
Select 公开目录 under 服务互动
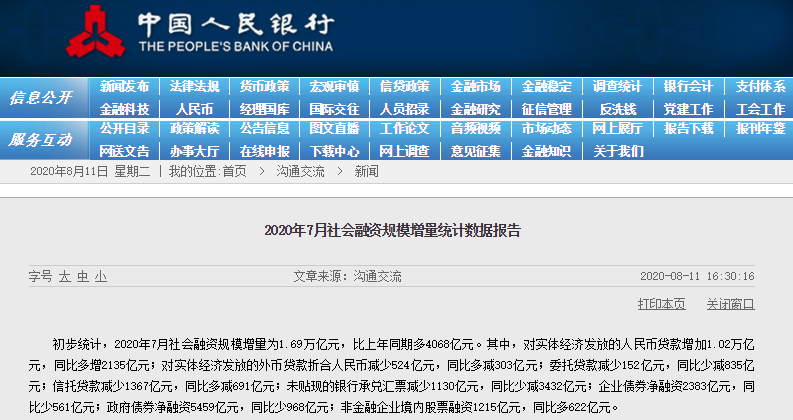click(x=124, y=129)
